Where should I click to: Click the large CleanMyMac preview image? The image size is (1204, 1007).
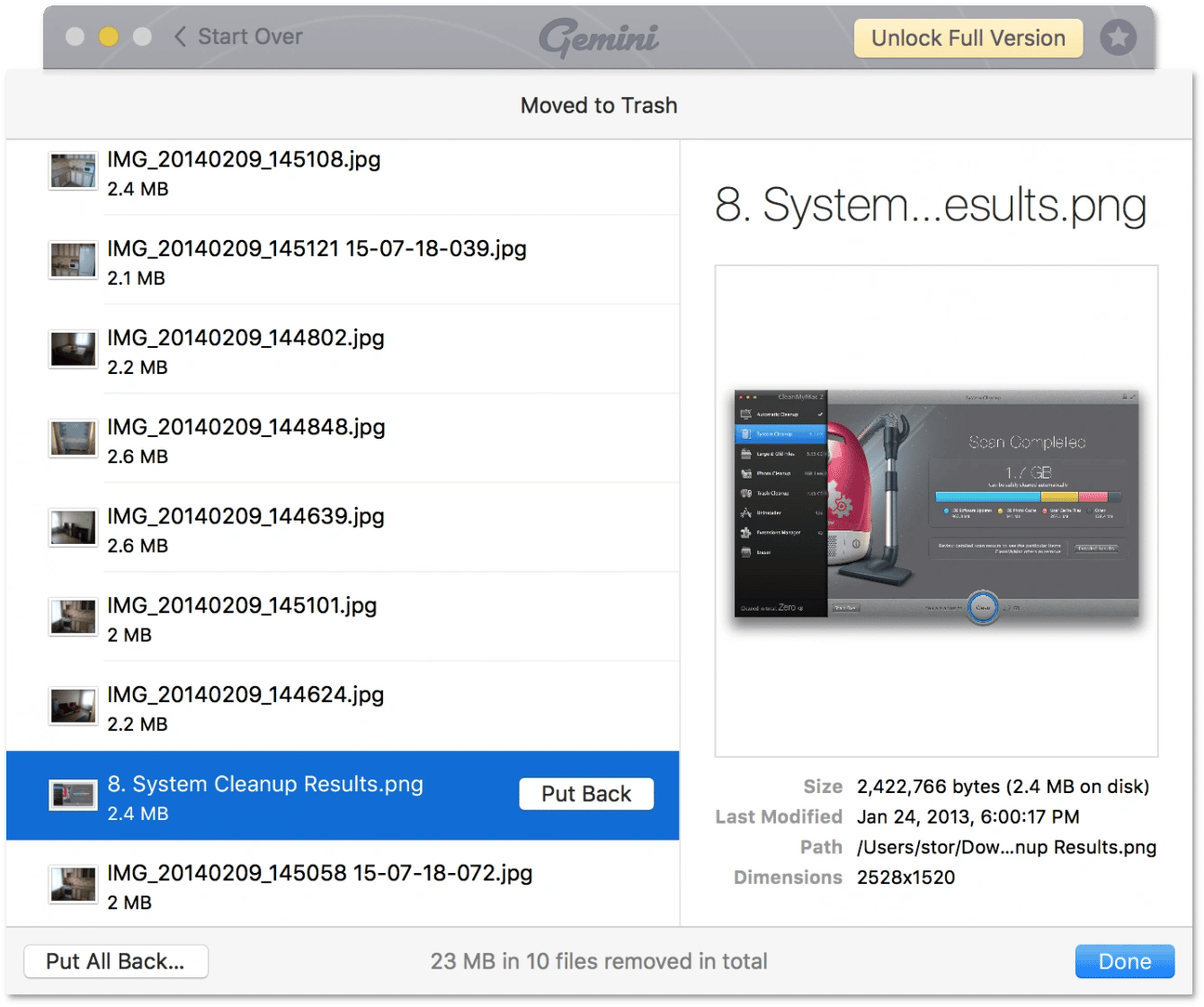pos(936,509)
